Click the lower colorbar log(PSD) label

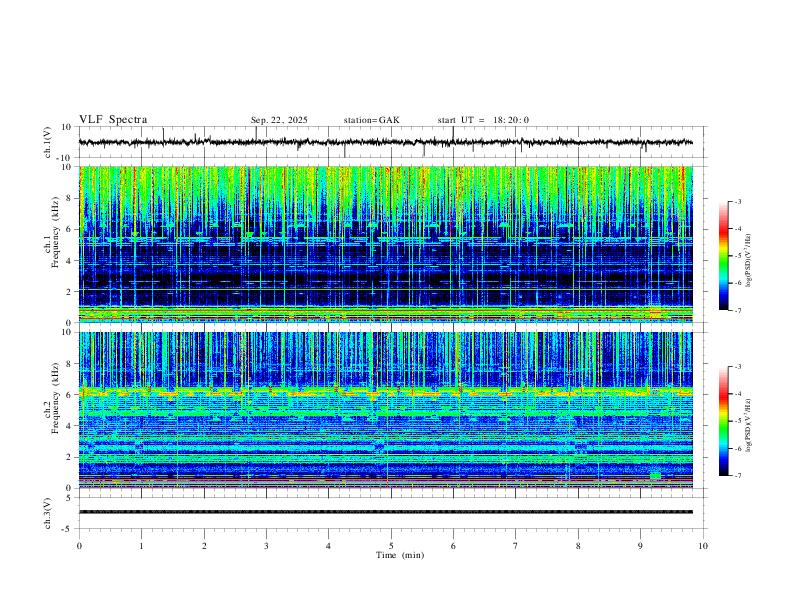pos(749,425)
